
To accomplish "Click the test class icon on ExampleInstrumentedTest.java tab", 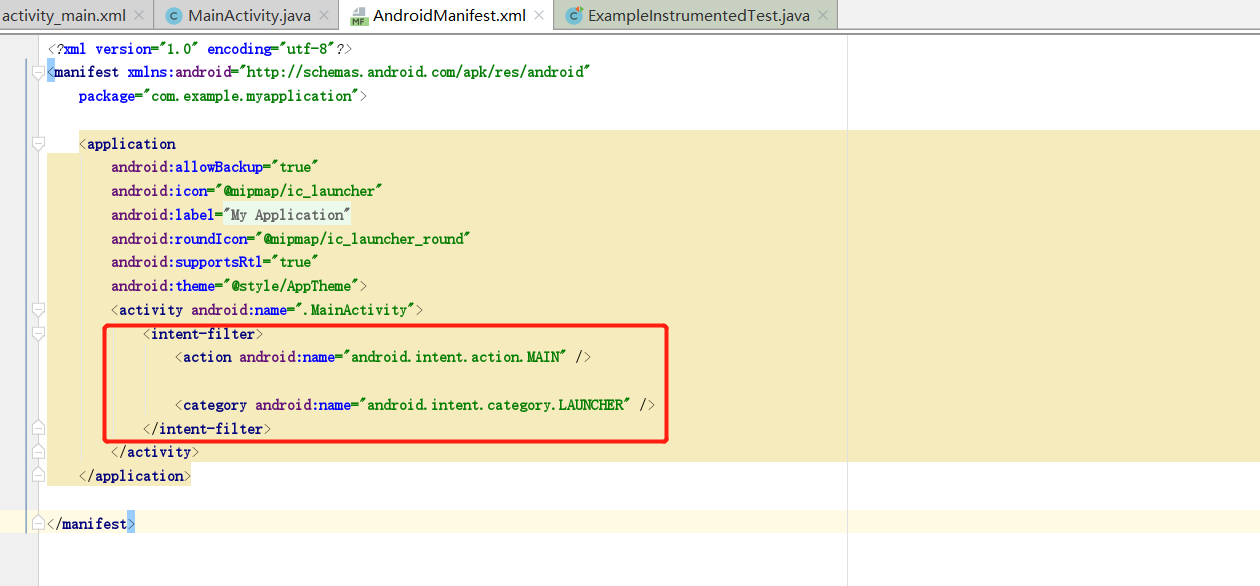I will tap(574, 16).
